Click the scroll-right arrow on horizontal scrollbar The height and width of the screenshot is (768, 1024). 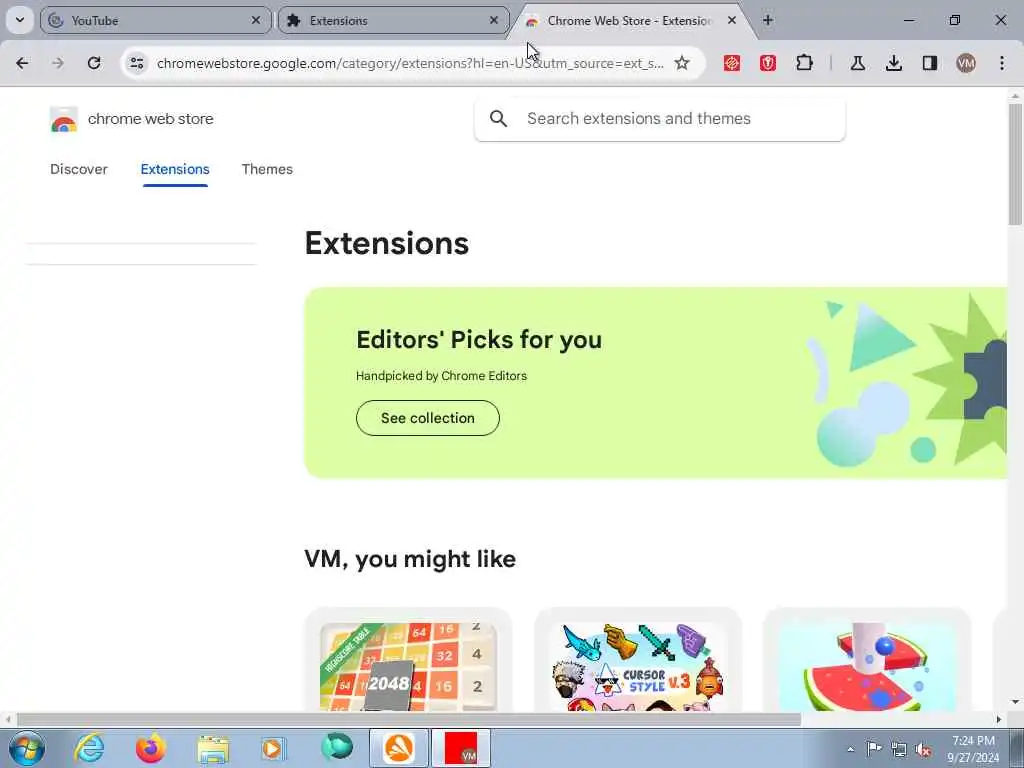(999, 720)
